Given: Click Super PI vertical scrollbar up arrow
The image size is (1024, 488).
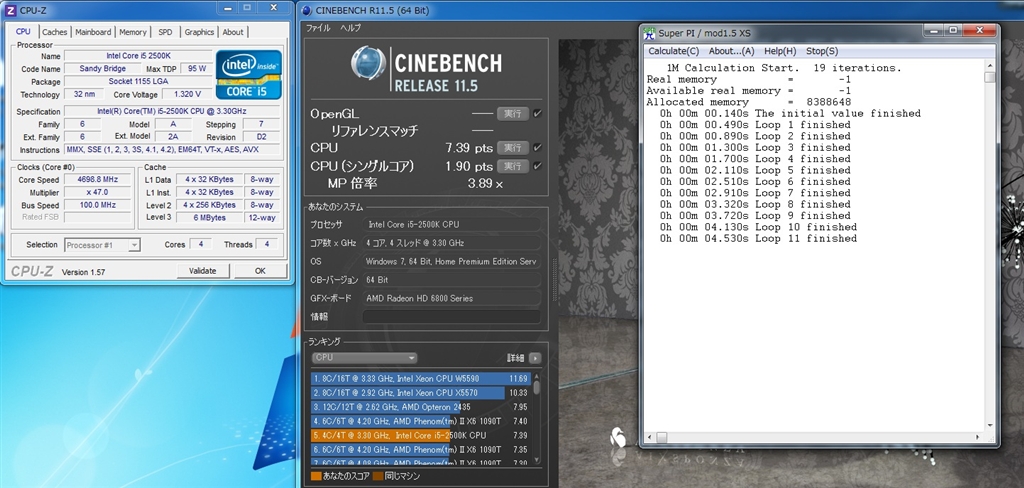Looking at the screenshot, I should pyautogui.click(x=989, y=66).
